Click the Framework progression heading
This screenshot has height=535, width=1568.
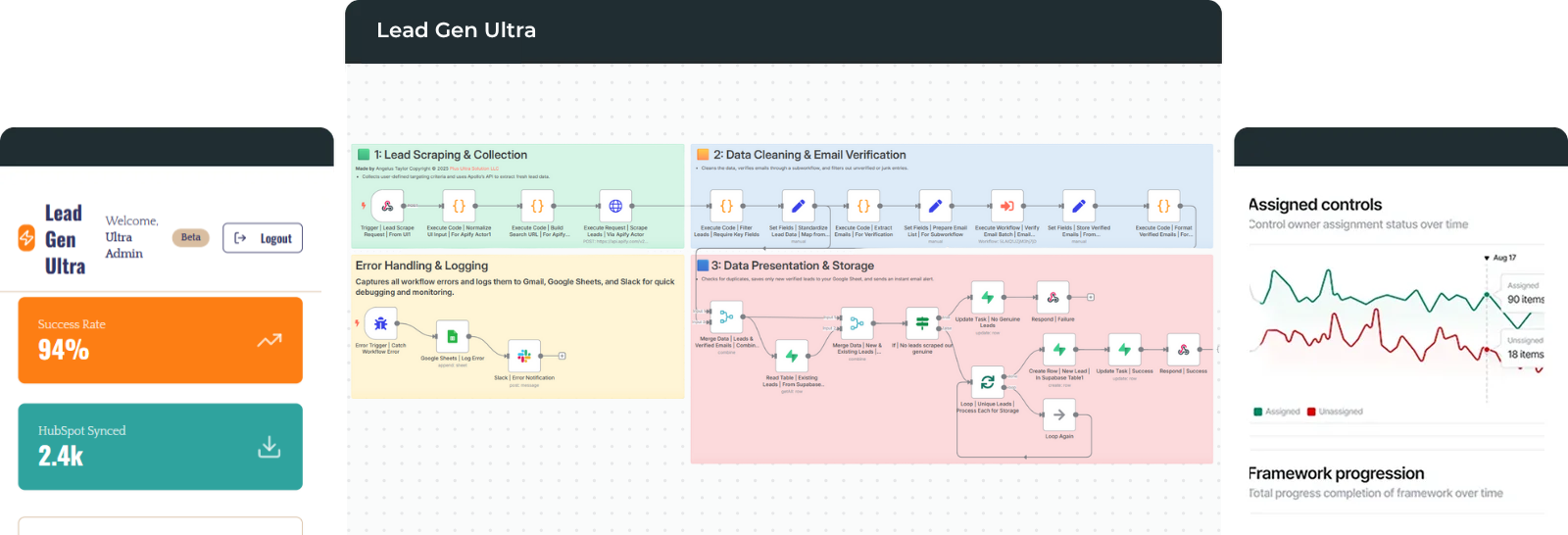coord(1337,473)
